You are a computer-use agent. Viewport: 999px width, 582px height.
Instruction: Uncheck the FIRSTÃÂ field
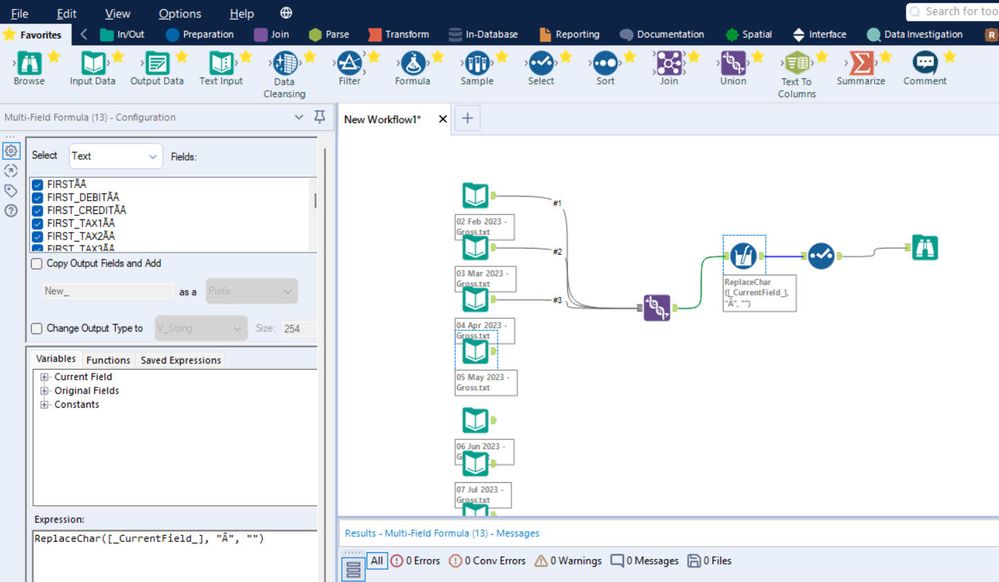37,185
